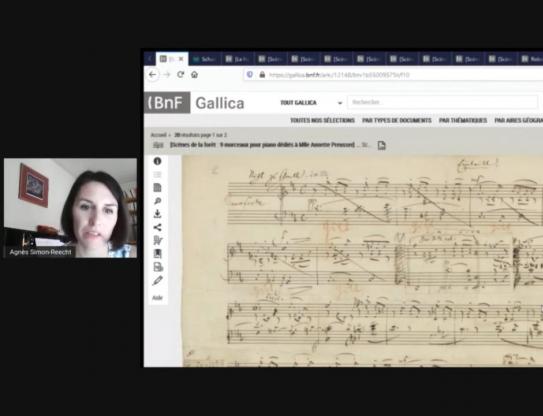Click the Accueil breadcrumb link

coord(158,135)
